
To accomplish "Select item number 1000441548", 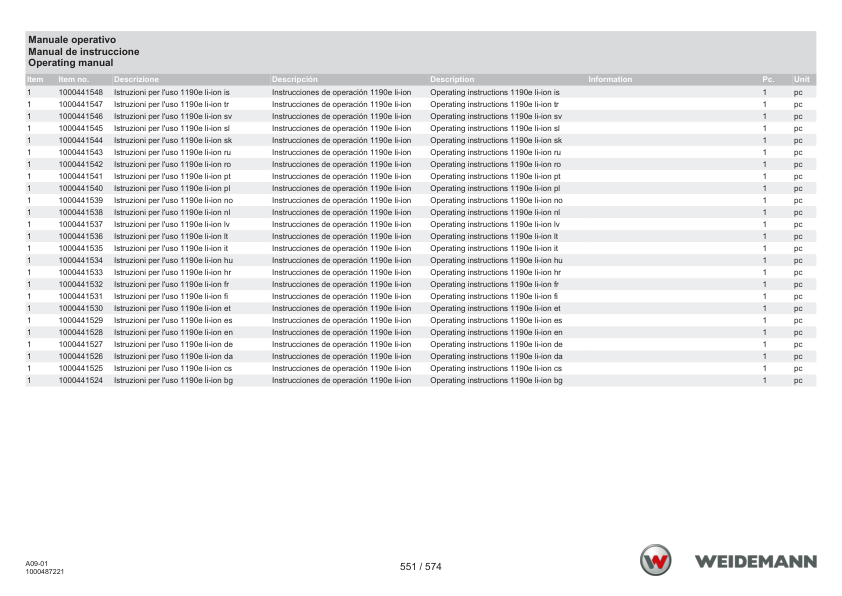I will pyautogui.click(x=81, y=92).
